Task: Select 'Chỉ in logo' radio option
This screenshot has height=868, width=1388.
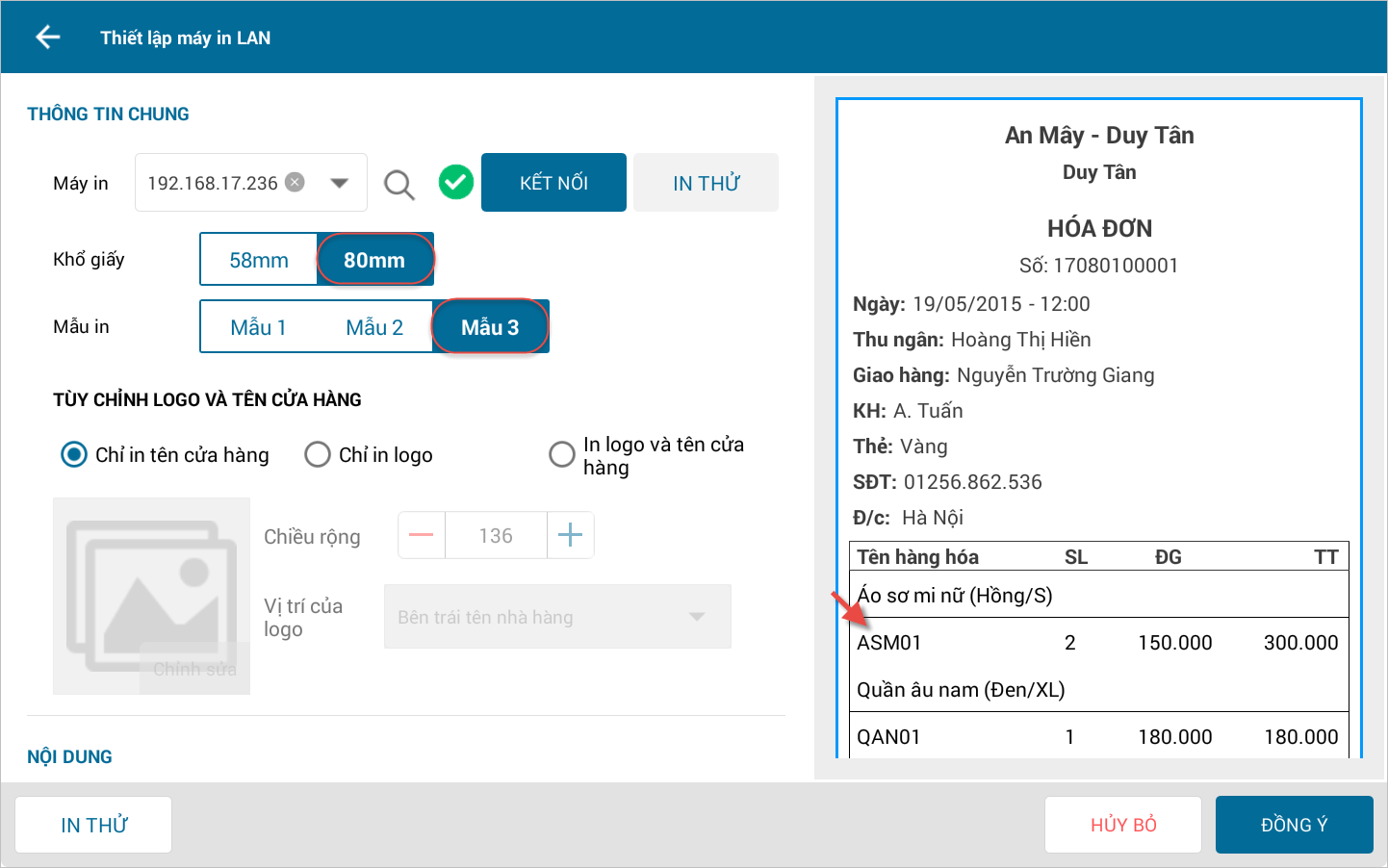Action: click(369, 455)
